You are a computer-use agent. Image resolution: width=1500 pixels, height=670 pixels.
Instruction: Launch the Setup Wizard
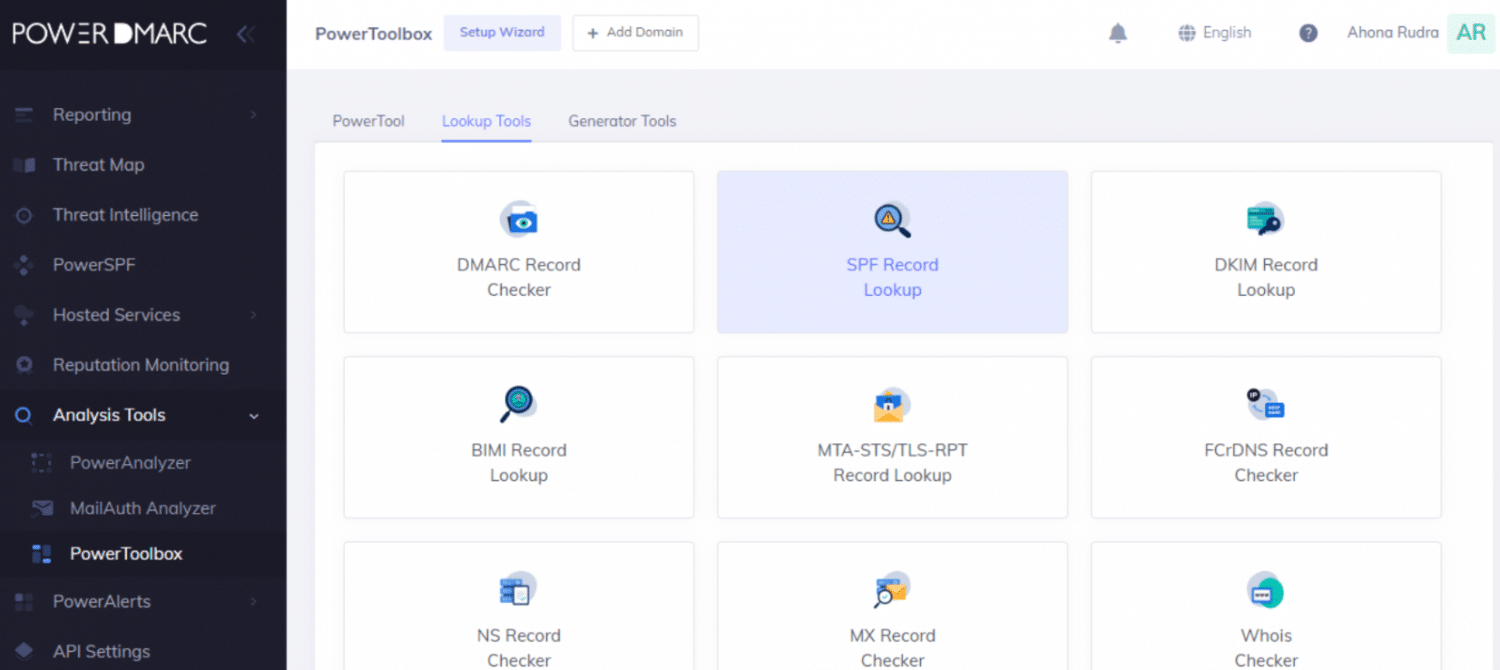502,33
